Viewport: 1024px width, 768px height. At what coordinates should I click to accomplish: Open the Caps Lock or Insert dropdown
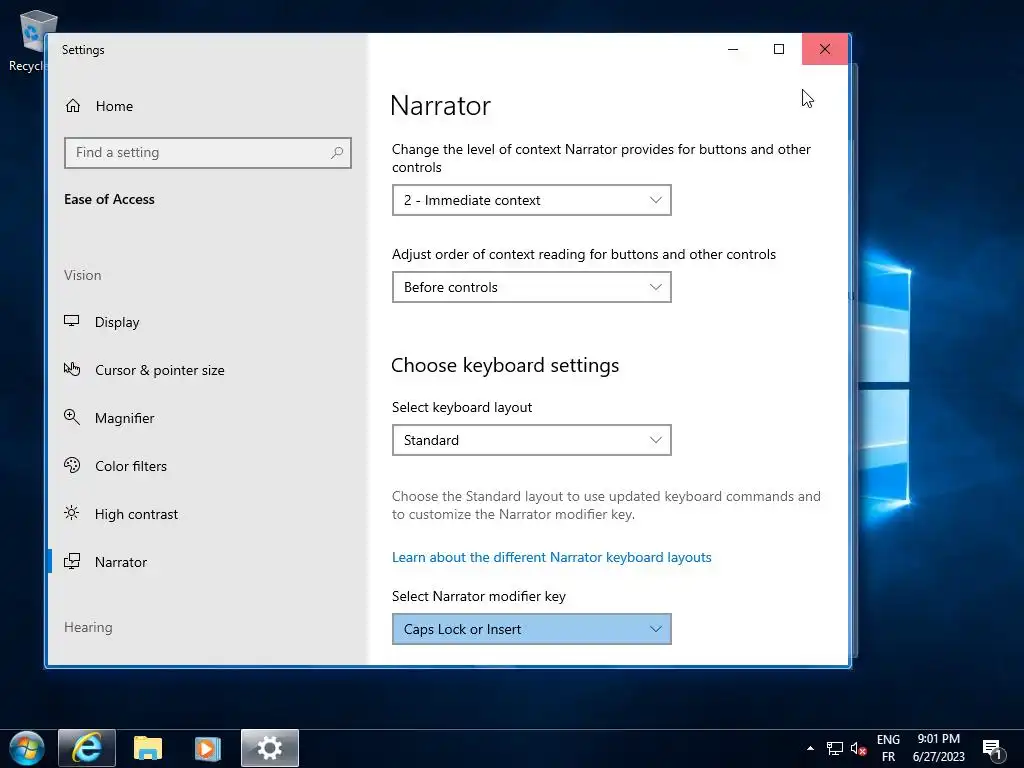pyautogui.click(x=532, y=630)
